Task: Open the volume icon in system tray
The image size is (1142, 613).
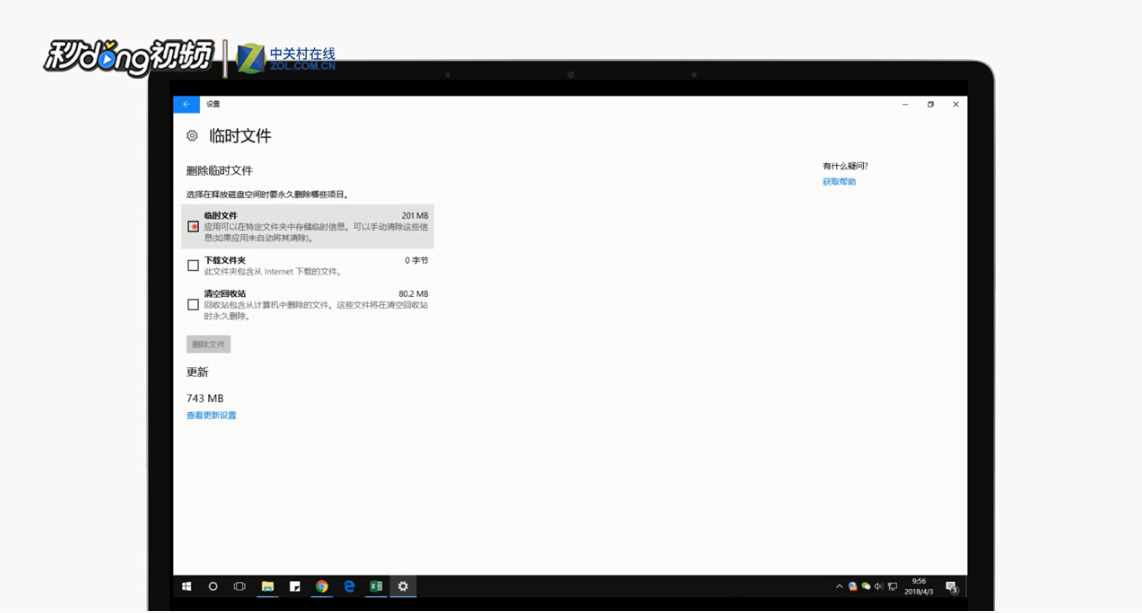Action: point(879,587)
